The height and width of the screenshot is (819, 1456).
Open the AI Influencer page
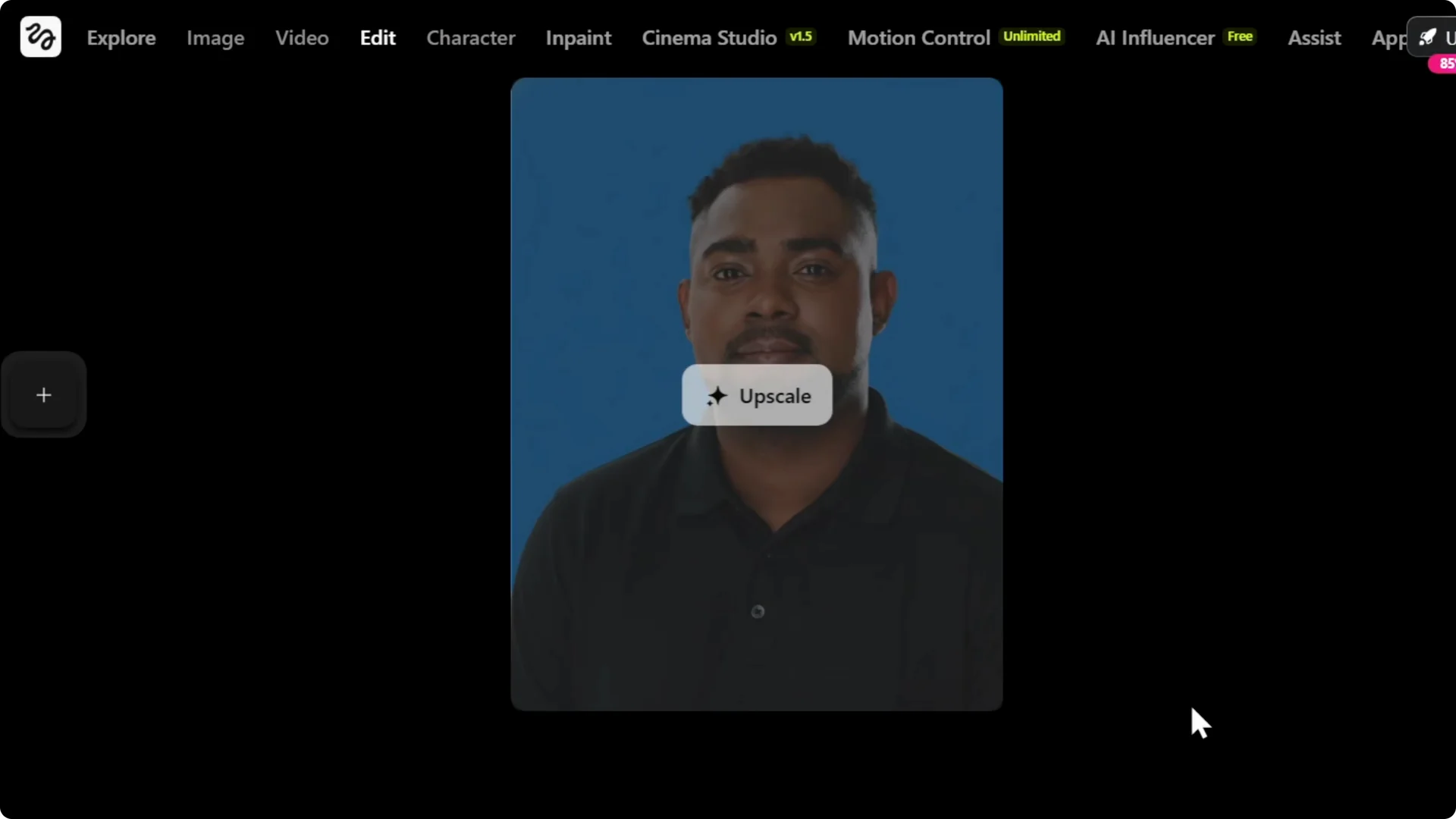click(1153, 37)
